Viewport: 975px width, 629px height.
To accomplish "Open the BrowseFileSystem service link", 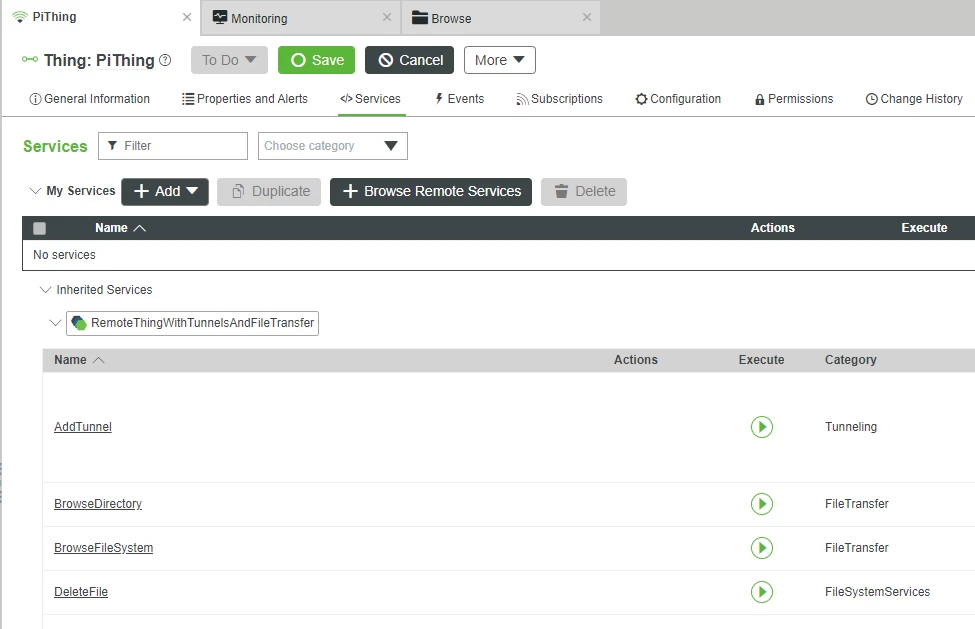I will click(103, 548).
